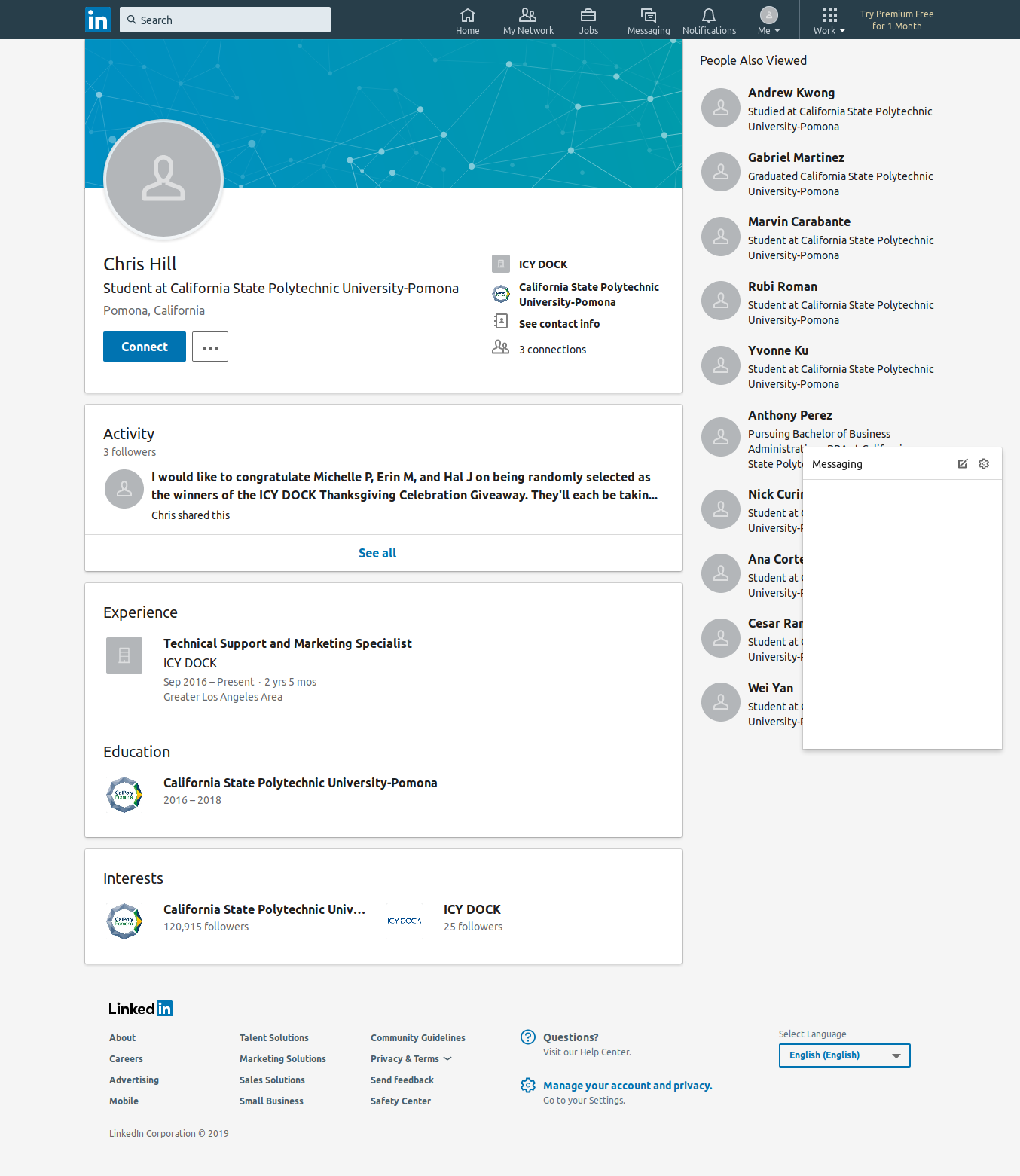Open Community Guidelines footer link
The width and height of the screenshot is (1020, 1176).
(418, 1037)
